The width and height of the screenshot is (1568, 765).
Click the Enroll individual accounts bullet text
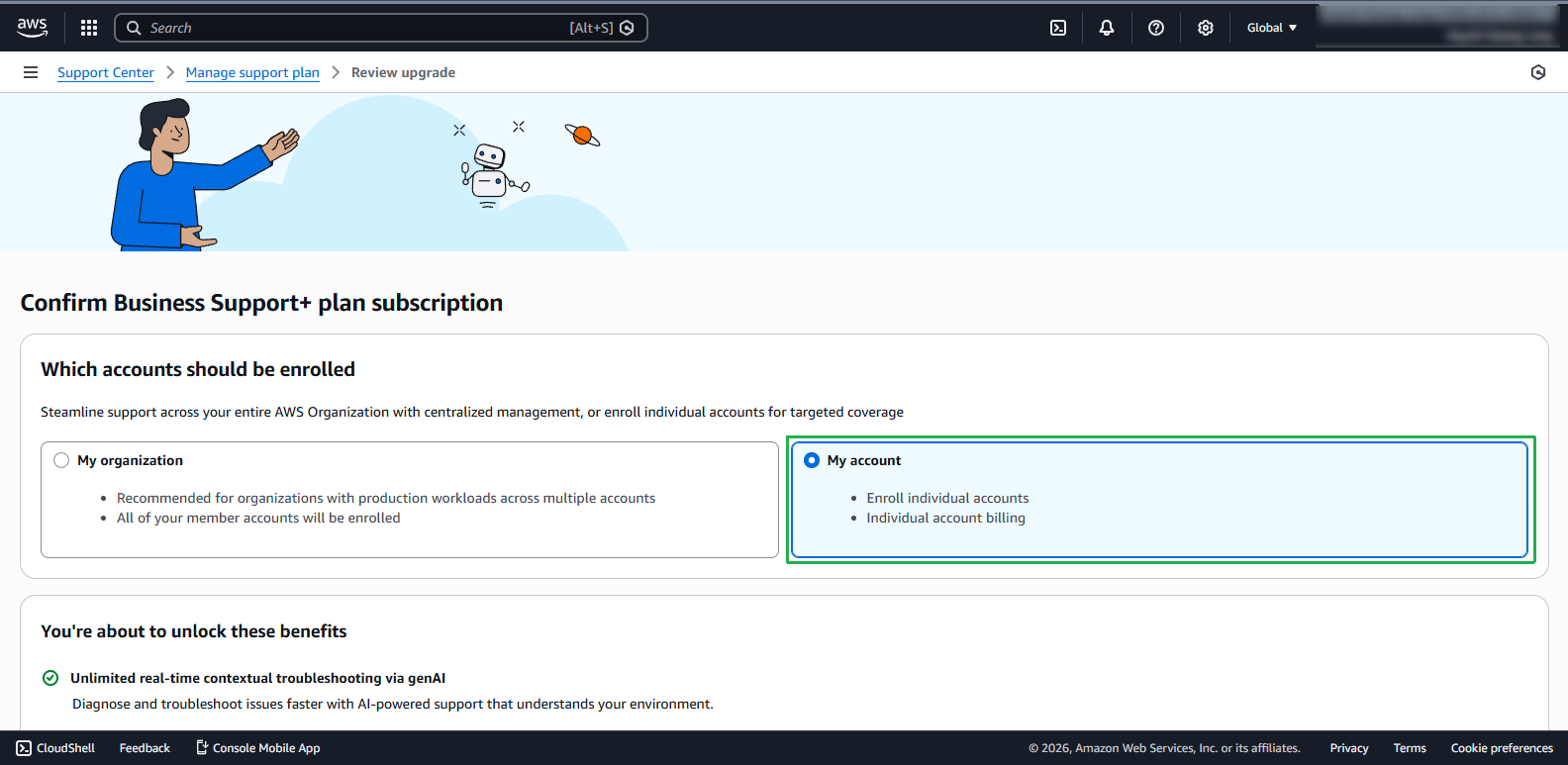(947, 498)
